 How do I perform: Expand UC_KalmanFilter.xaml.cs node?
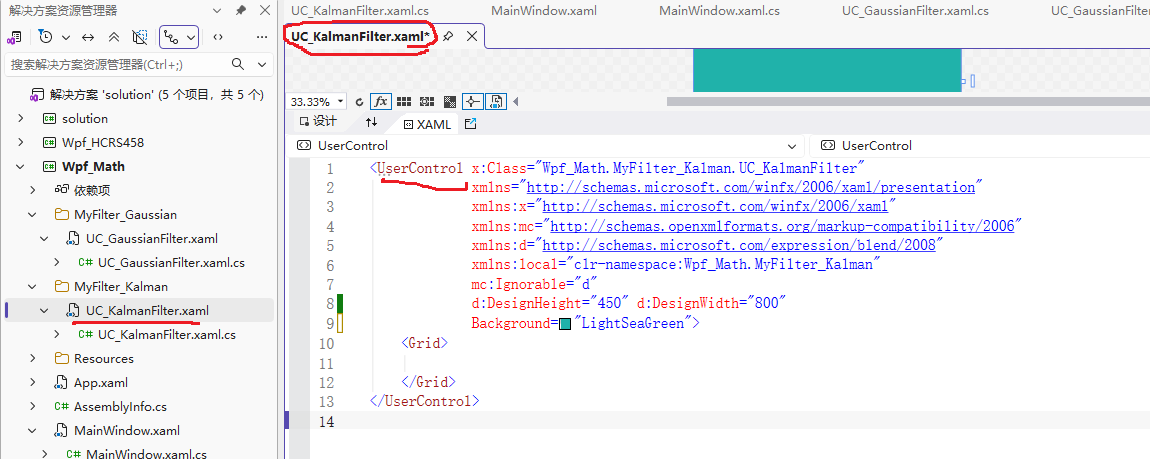[x=56, y=334]
